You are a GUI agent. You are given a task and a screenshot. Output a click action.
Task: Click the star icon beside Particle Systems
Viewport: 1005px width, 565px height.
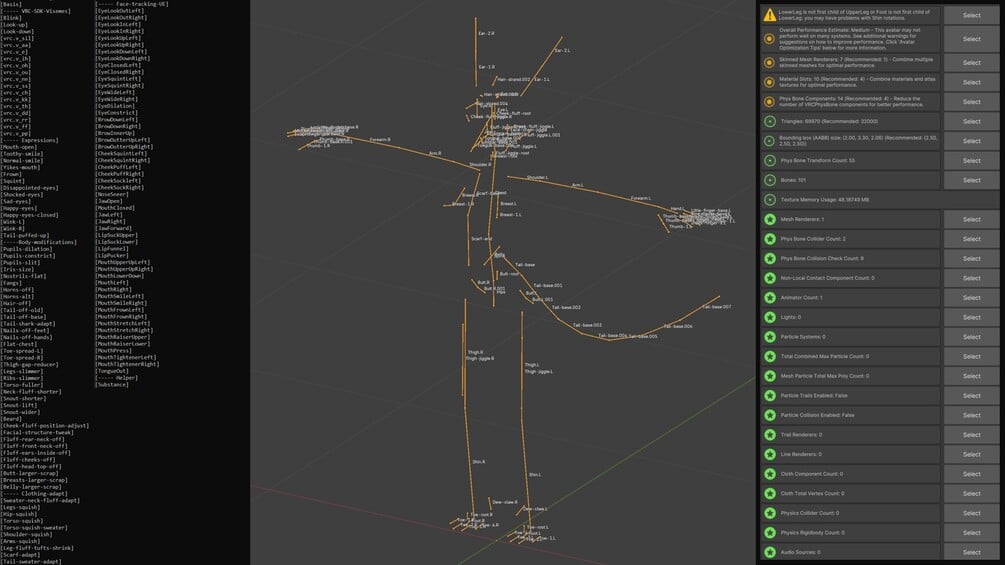point(770,337)
